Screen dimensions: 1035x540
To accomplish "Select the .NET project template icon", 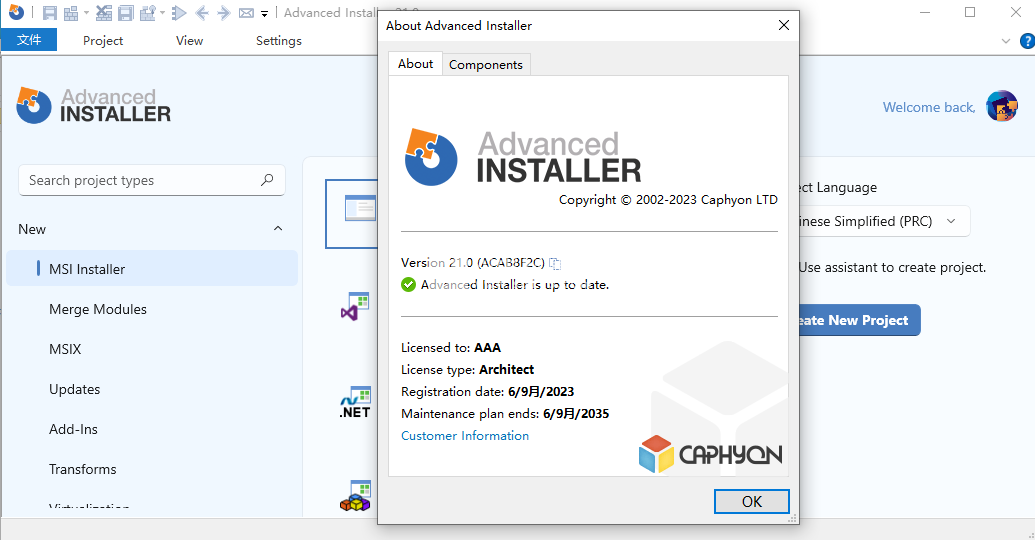I will pos(355,403).
